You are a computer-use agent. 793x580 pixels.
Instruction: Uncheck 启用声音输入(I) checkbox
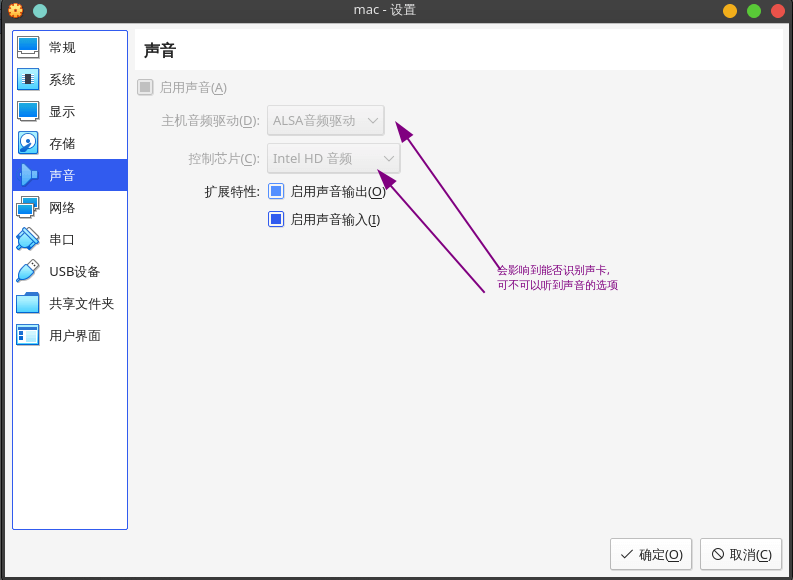coord(276,219)
